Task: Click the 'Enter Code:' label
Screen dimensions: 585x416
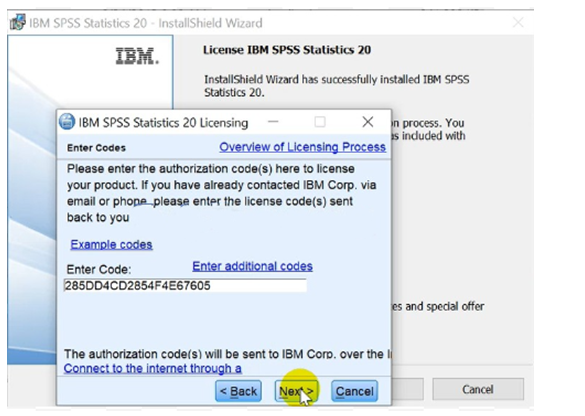Action: pos(99,269)
